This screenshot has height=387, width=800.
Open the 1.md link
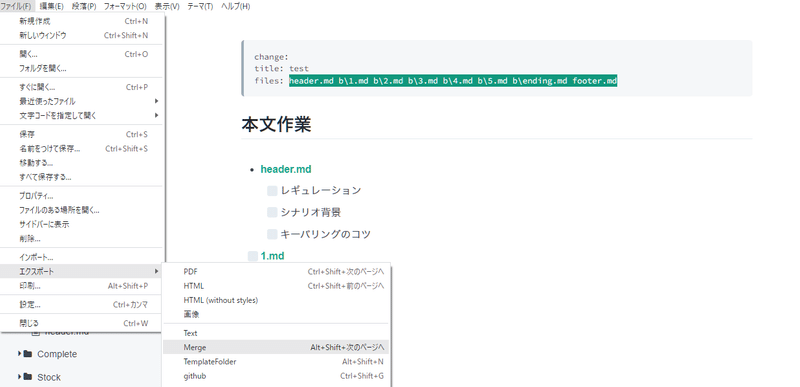[272, 256]
